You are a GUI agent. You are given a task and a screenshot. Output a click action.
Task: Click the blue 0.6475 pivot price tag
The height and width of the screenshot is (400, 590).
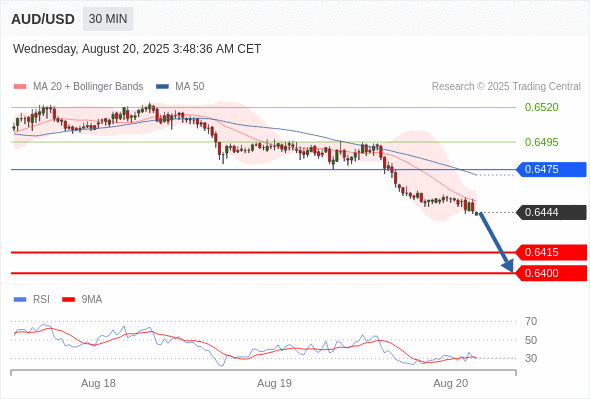click(551, 169)
